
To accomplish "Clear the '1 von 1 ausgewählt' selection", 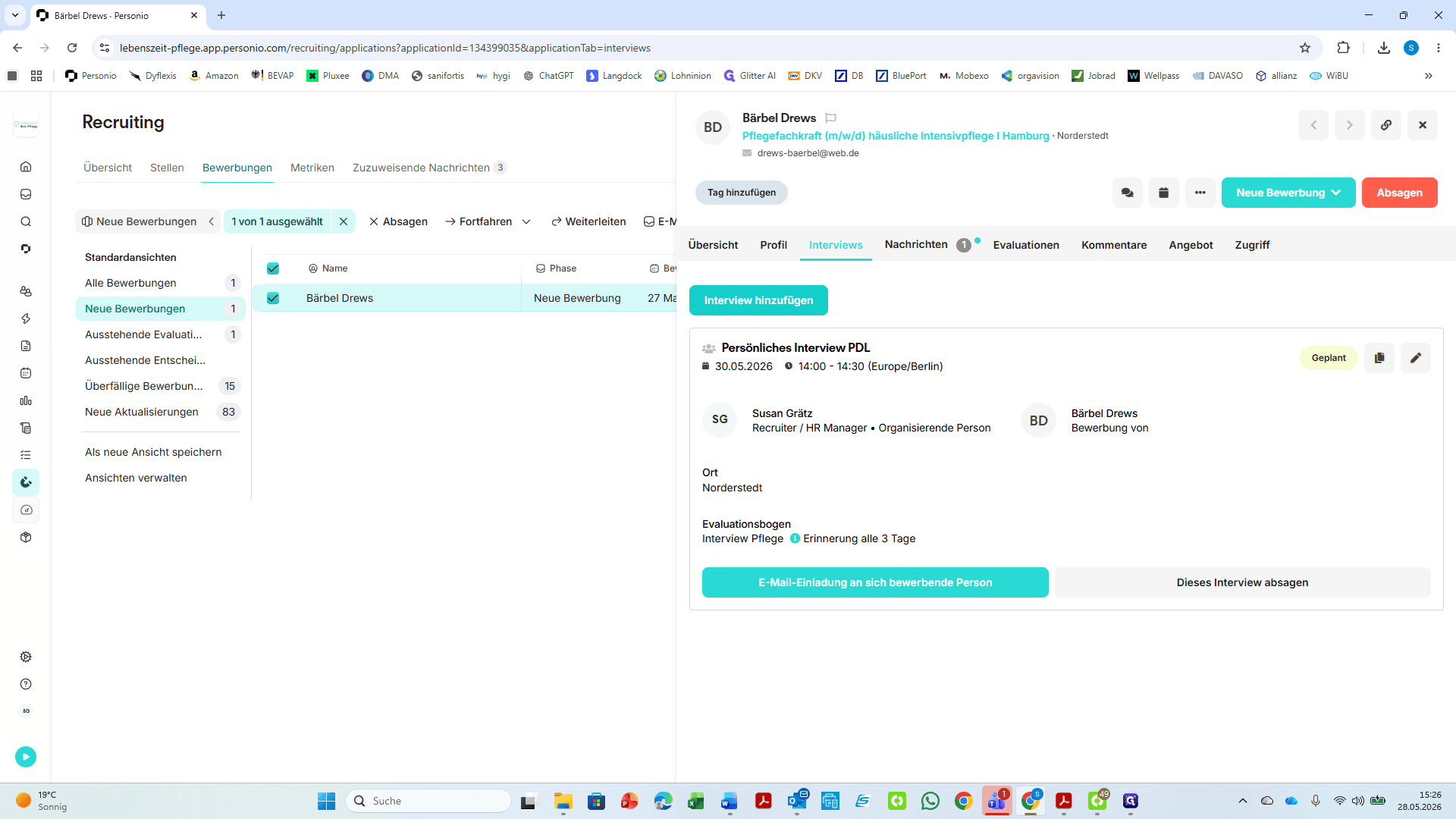I will pyautogui.click(x=344, y=221).
